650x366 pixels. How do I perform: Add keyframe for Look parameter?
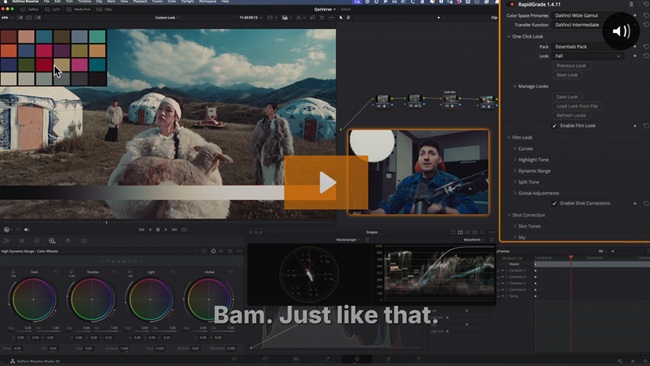coord(635,56)
